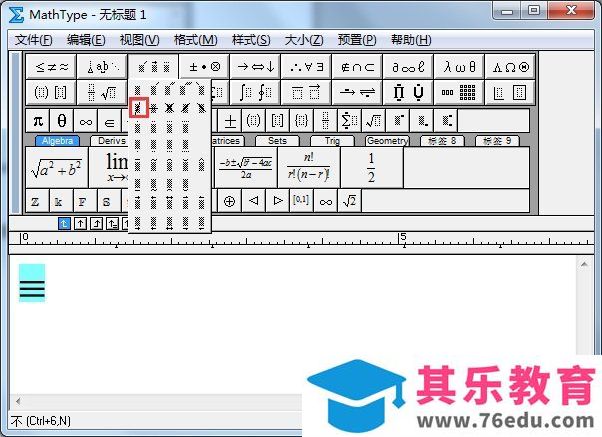Insert plus-minus symbol from small bar
Screen dimensions: 602x437
click(230, 121)
